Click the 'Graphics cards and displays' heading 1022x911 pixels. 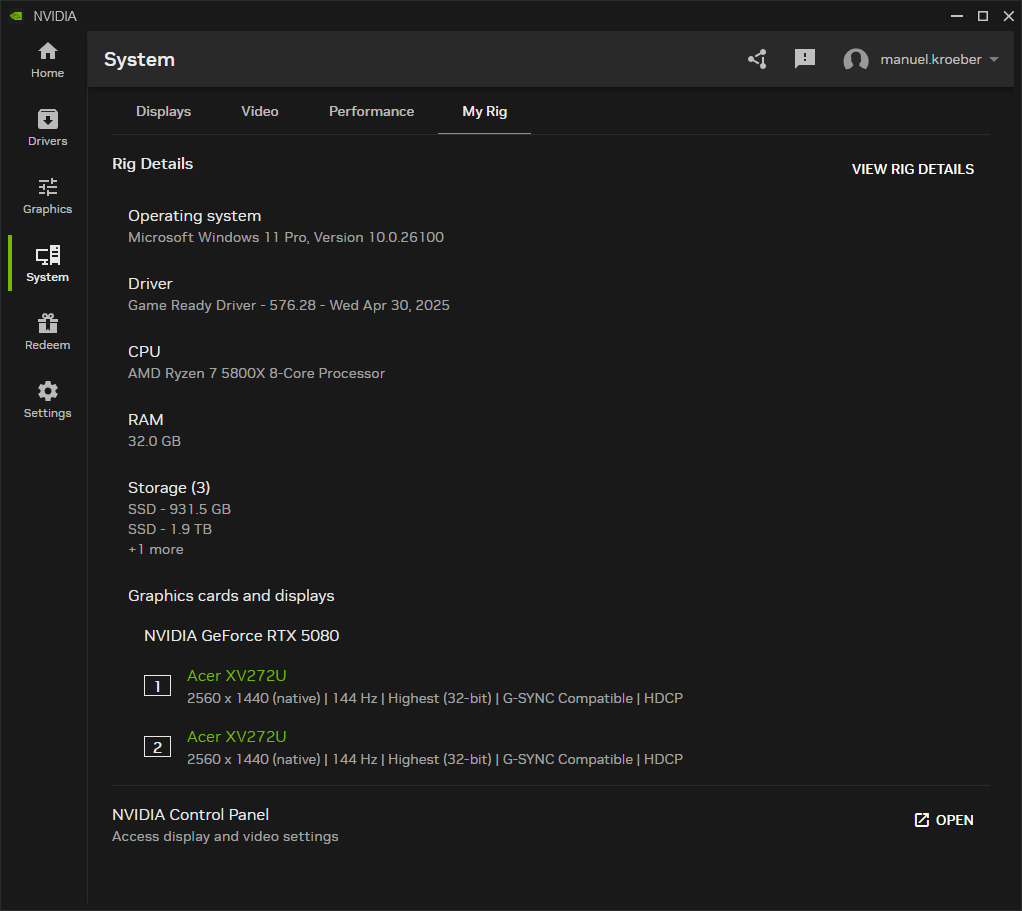[x=231, y=596]
